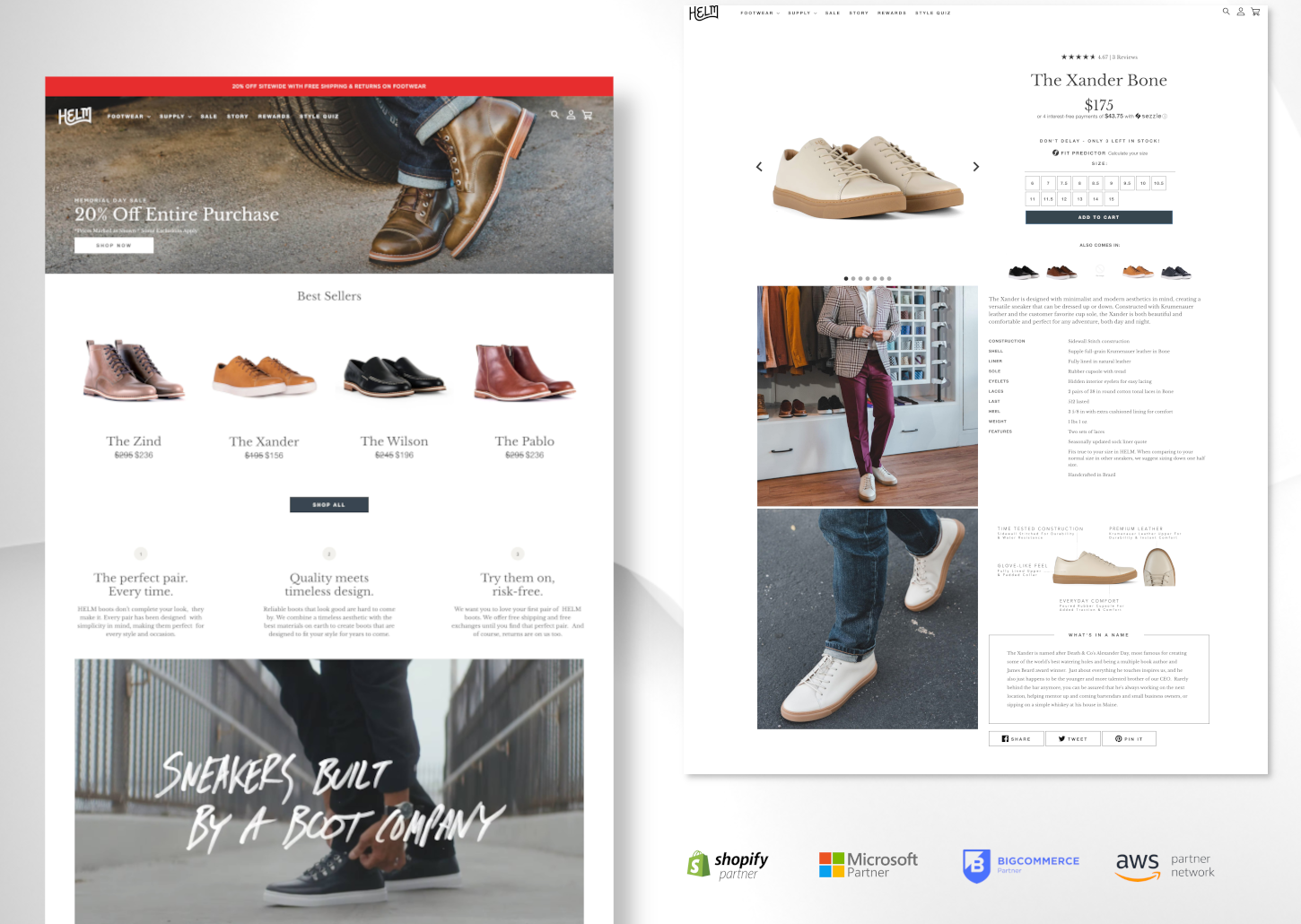The image size is (1301, 924).
Task: Open Story on product page nav
Action: click(x=859, y=13)
